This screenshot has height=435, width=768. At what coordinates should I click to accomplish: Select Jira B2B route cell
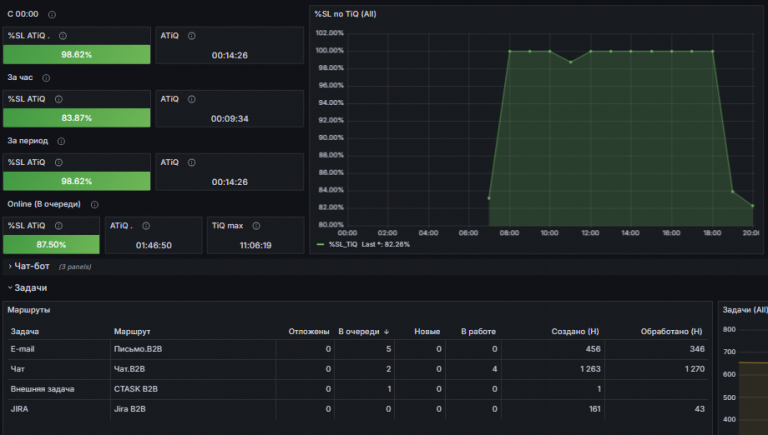coord(130,409)
